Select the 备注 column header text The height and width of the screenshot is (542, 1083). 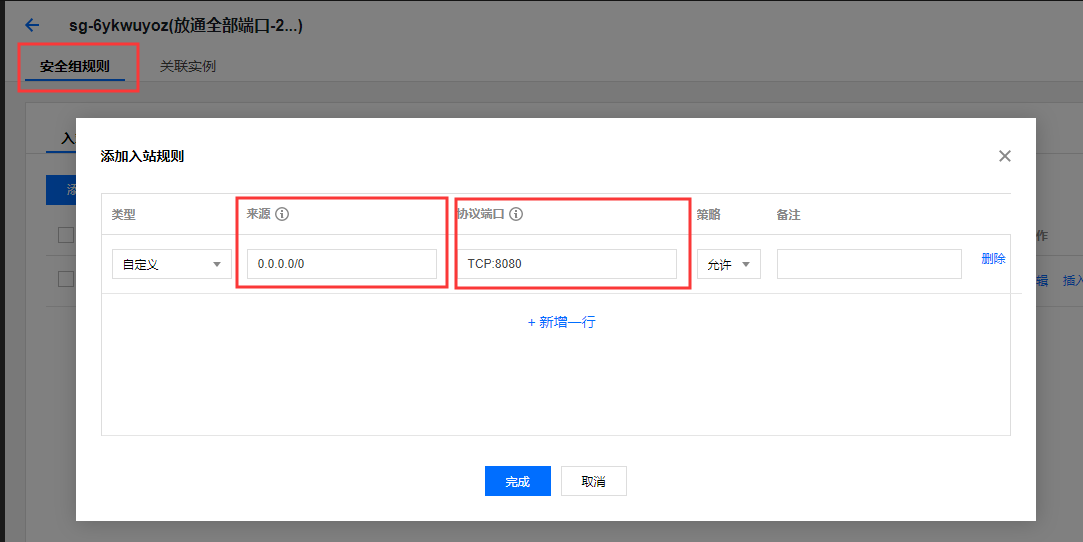click(x=788, y=215)
